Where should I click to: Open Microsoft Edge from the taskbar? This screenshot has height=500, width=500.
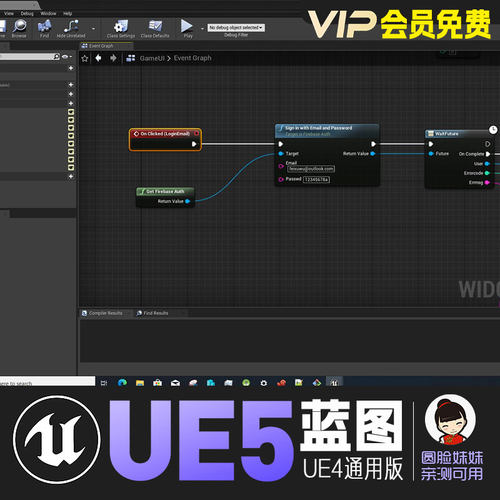[122, 383]
